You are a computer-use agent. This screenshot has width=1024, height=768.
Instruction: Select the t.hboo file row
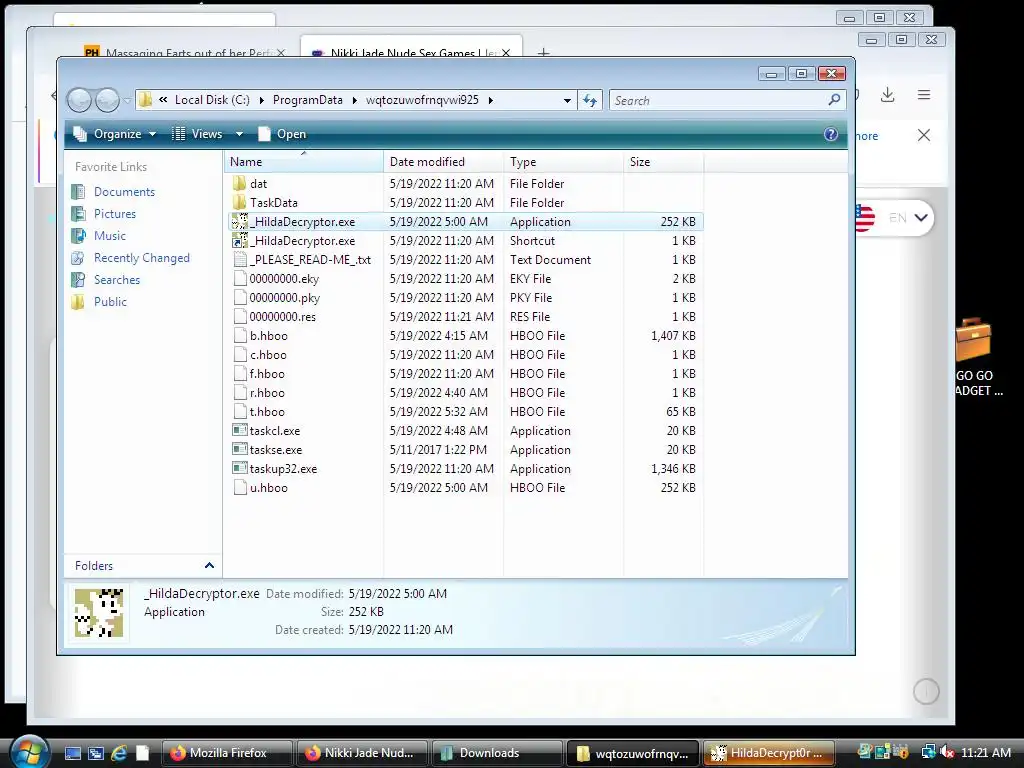(x=466, y=411)
